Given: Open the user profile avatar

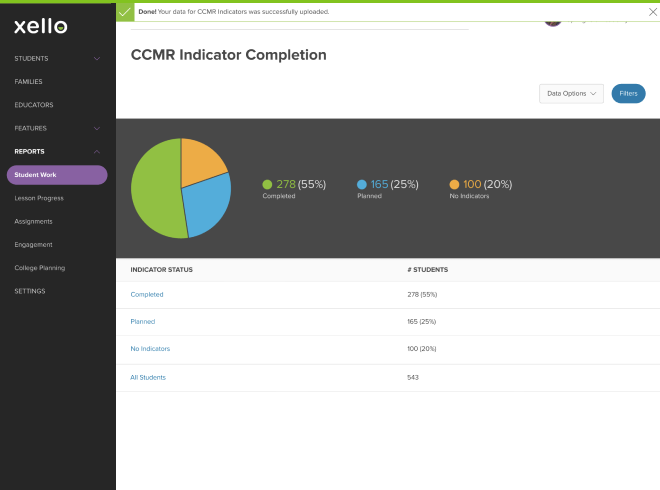Looking at the screenshot, I should click(553, 22).
